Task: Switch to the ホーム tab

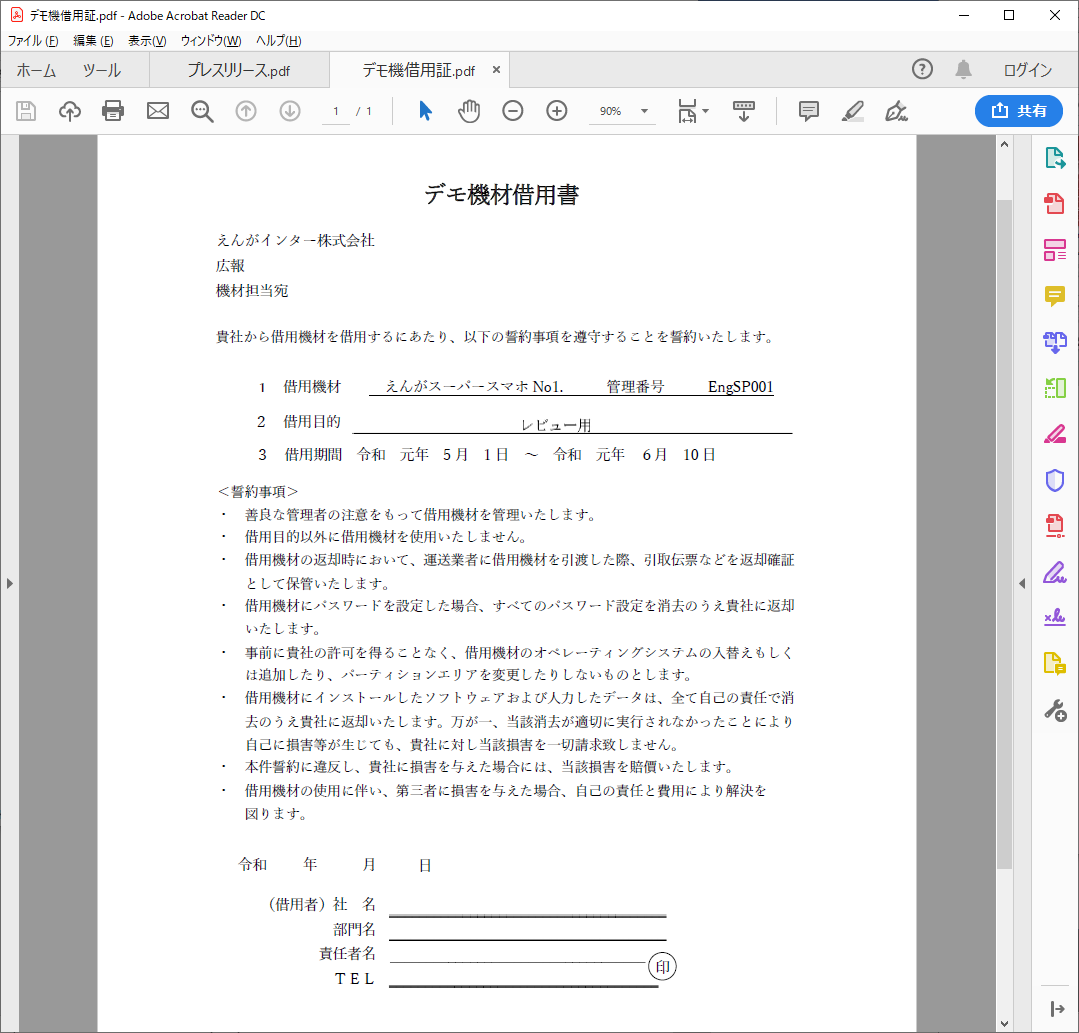Action: (36, 70)
